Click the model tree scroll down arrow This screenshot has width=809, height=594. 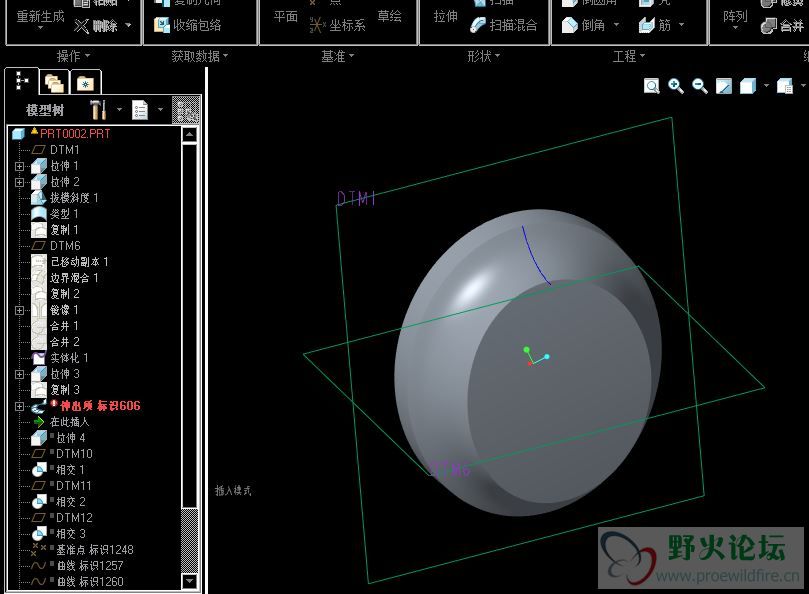[x=189, y=581]
